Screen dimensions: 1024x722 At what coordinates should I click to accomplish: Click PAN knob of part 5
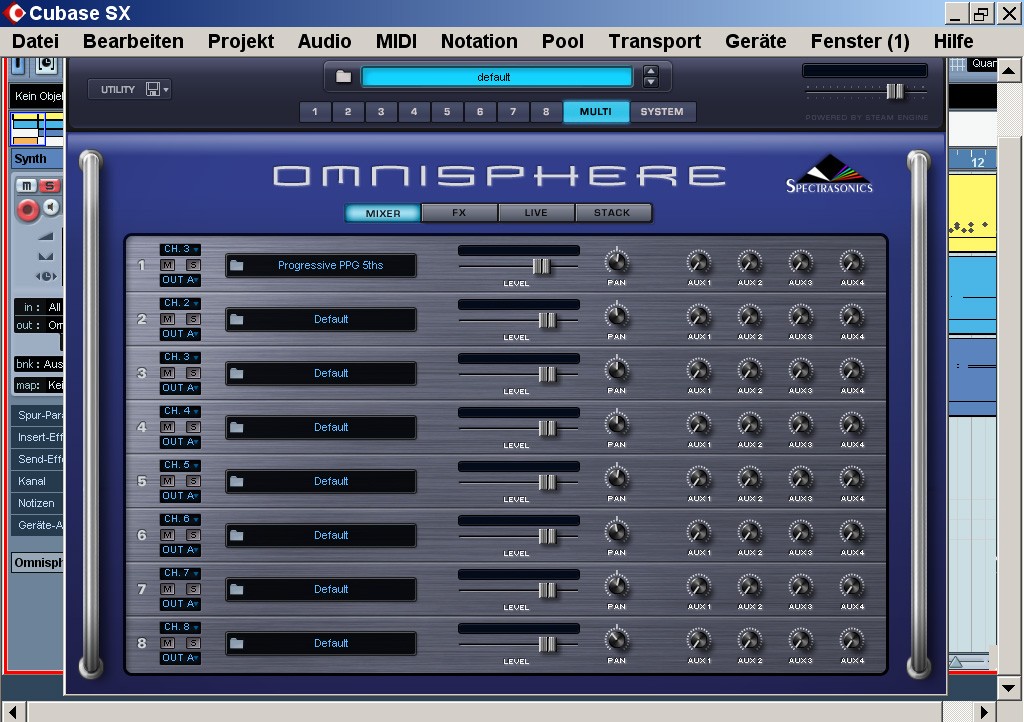616,478
